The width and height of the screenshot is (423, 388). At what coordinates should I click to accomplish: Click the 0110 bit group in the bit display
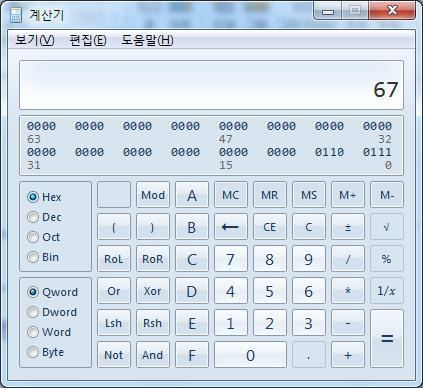point(329,152)
